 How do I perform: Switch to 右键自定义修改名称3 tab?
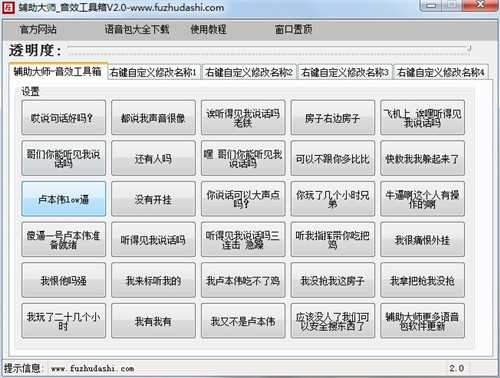pyautogui.click(x=345, y=72)
